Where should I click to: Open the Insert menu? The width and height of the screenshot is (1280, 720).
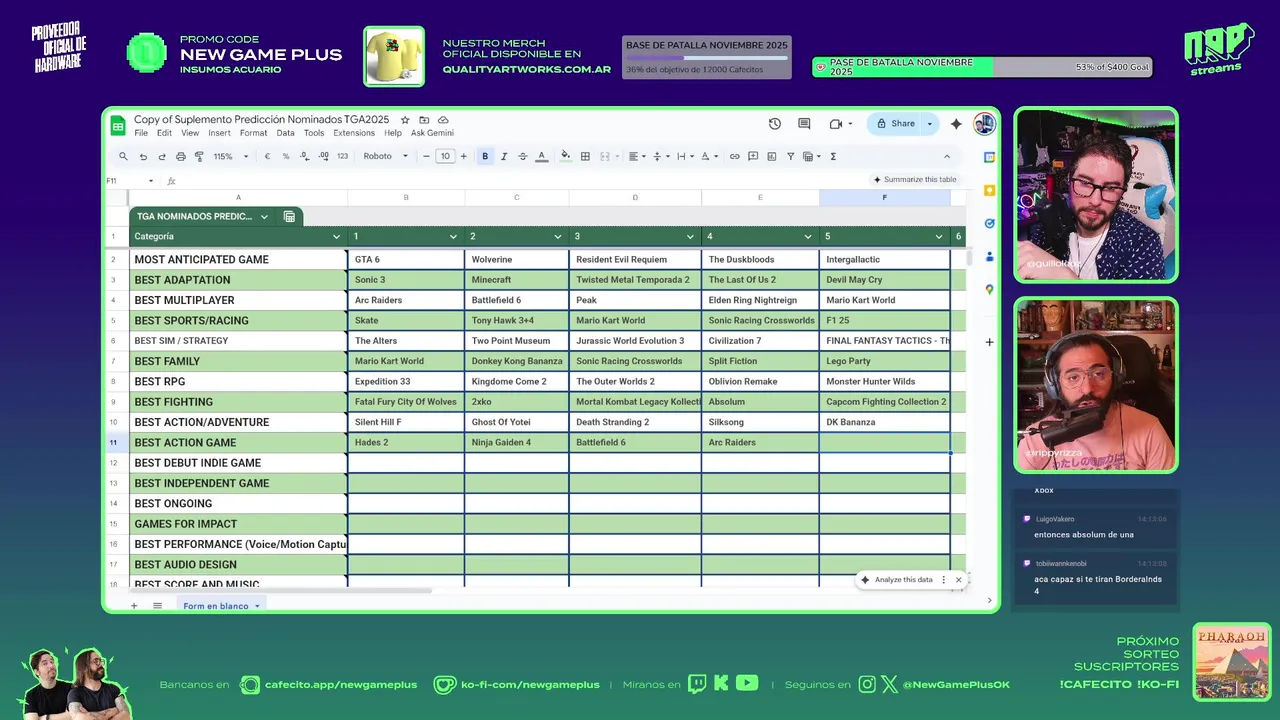tap(219, 133)
